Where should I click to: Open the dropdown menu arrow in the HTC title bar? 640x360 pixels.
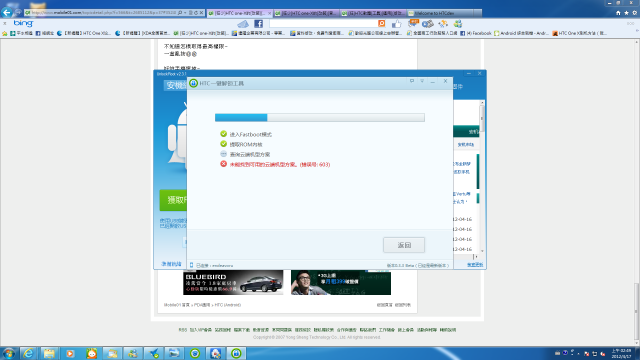(x=422, y=81)
